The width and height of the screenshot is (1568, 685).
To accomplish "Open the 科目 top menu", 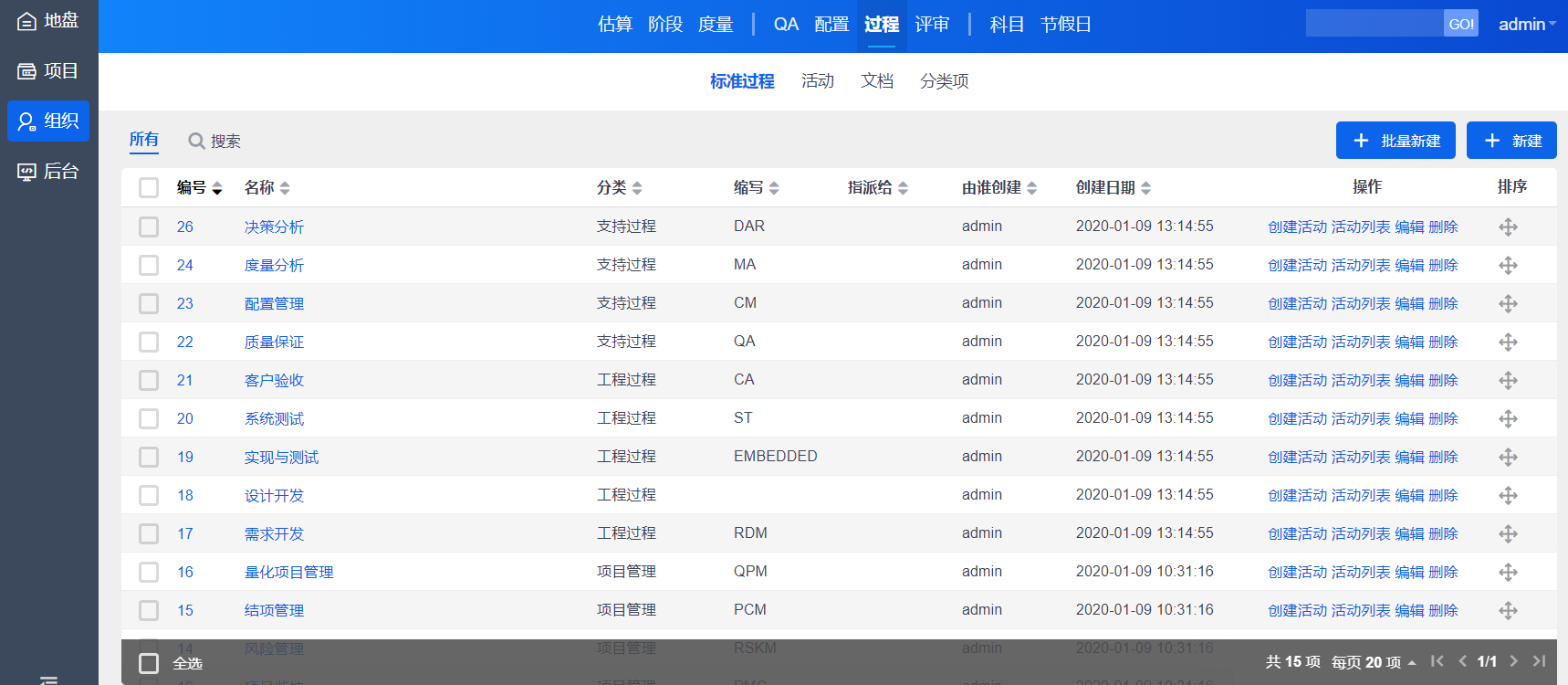I will click(1007, 25).
